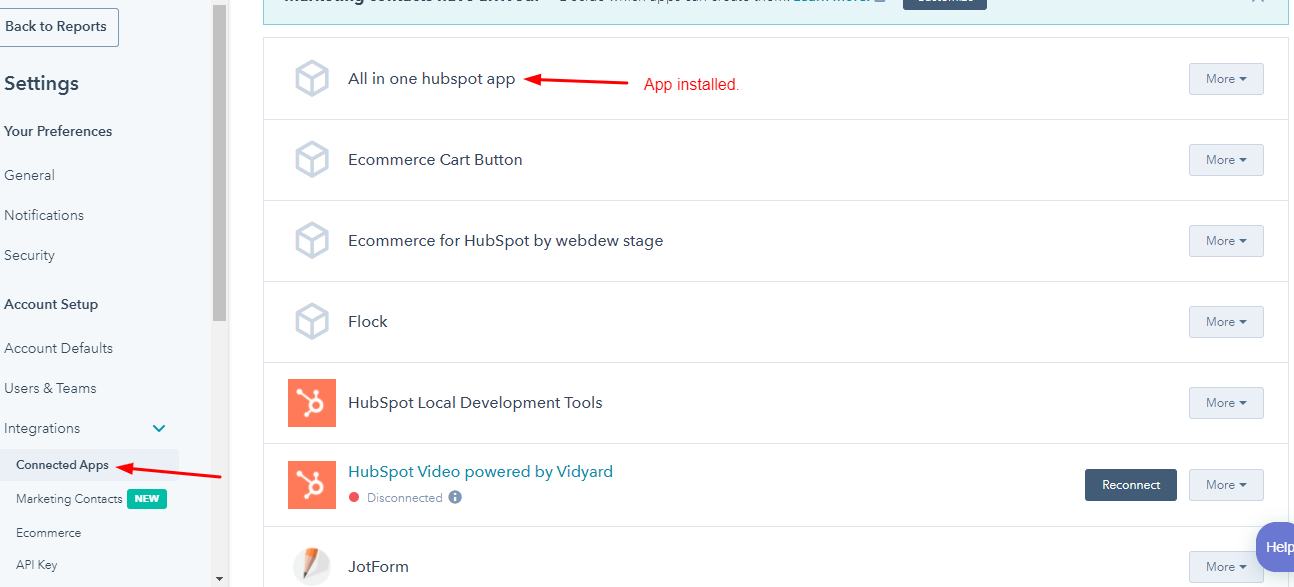
Task: Click the Flock app cube icon
Action: [312, 322]
